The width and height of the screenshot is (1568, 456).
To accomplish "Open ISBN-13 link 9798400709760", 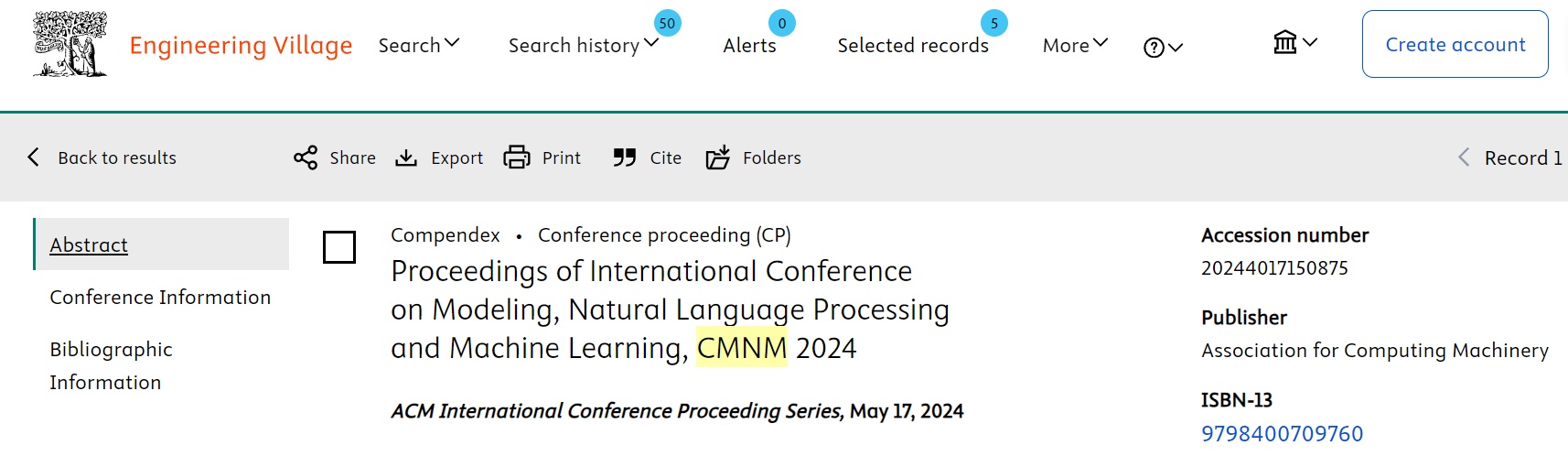I will 1282,433.
